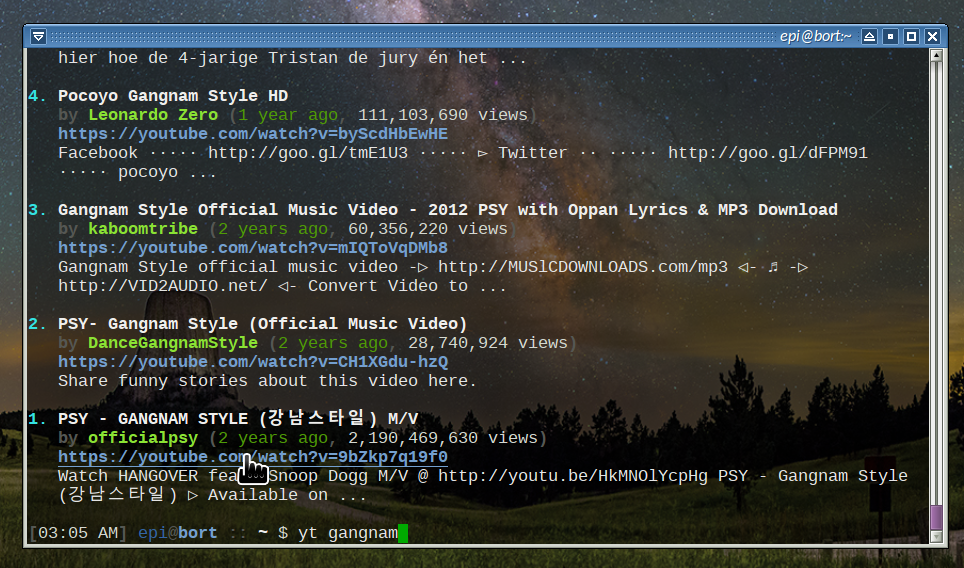Click the youtu.be/HkMNOlYcpHg URL
Screen dimensions: 964x568
(x=572, y=476)
